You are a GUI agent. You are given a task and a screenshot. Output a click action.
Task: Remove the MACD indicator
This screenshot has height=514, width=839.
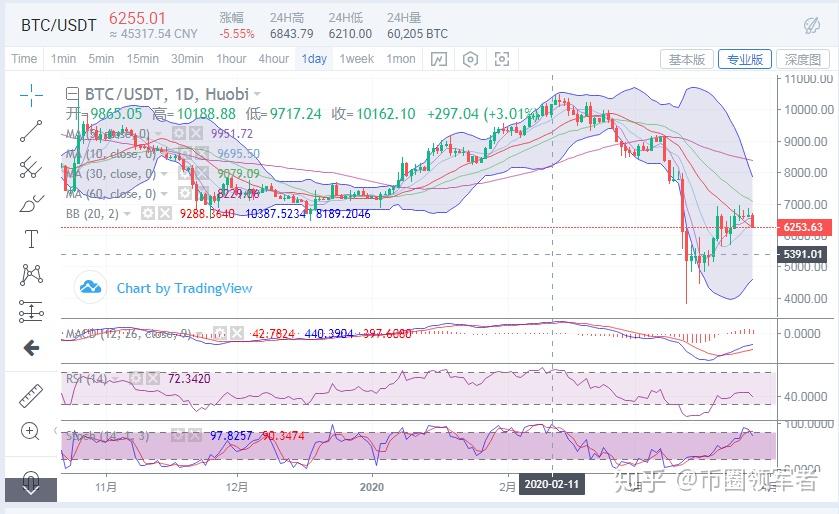[237, 334]
